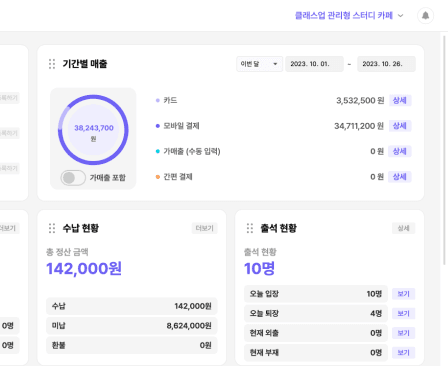
Task: Expand the 클래스업 관리형 스터디 카페 selector
Action: pyautogui.click(x=349, y=16)
